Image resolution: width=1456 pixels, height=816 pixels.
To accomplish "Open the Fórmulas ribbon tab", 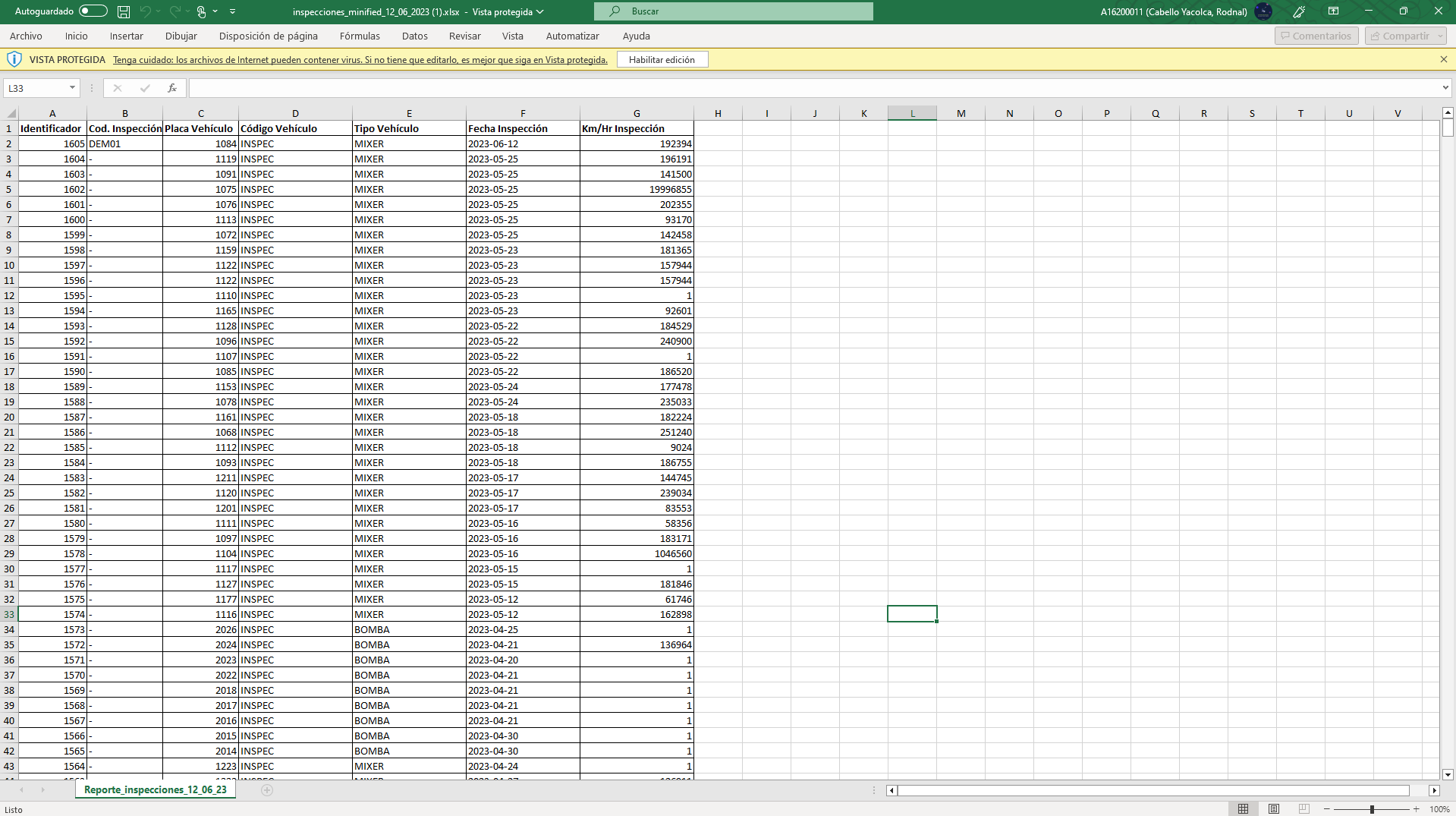I will pos(360,36).
